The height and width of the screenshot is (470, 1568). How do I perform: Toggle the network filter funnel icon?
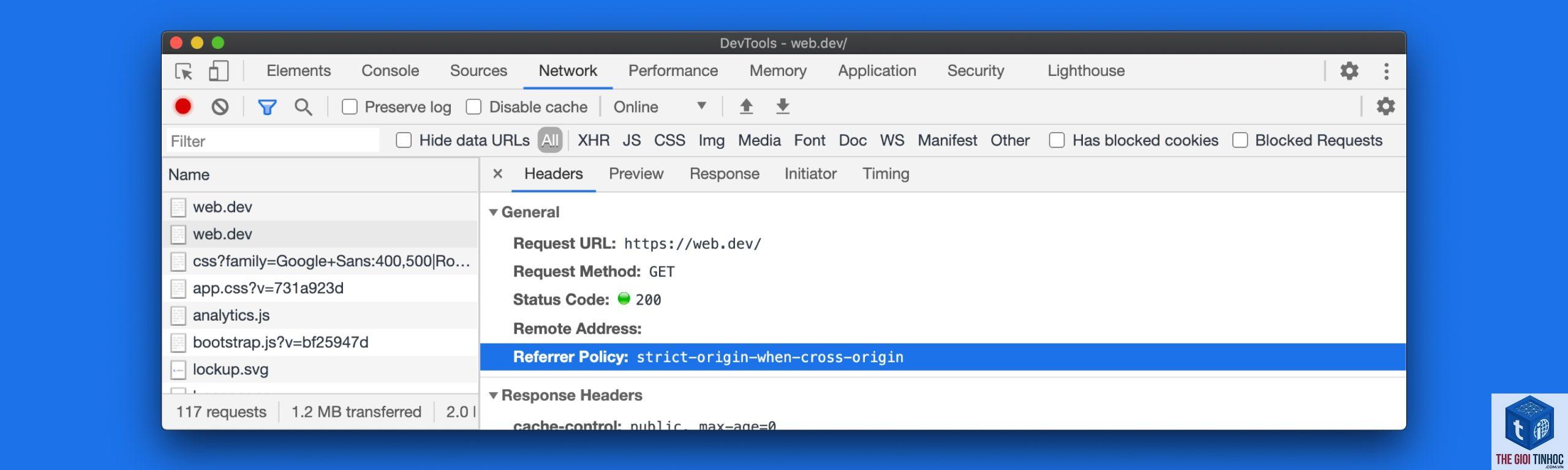point(267,107)
